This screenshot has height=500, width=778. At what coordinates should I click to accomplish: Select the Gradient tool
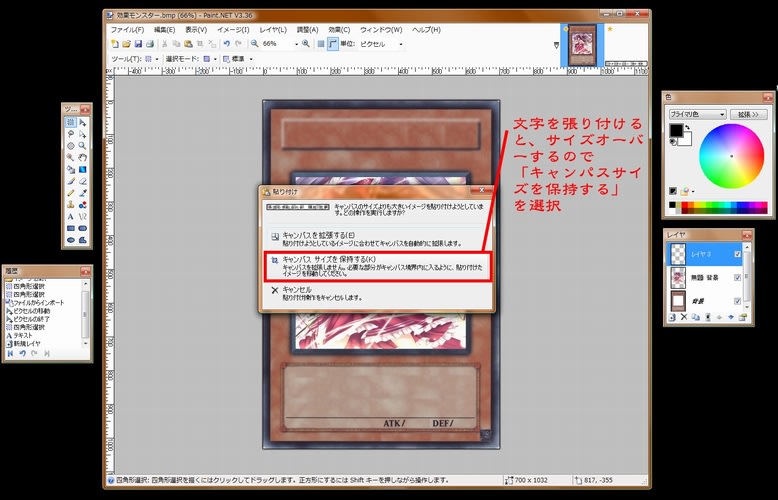point(82,170)
